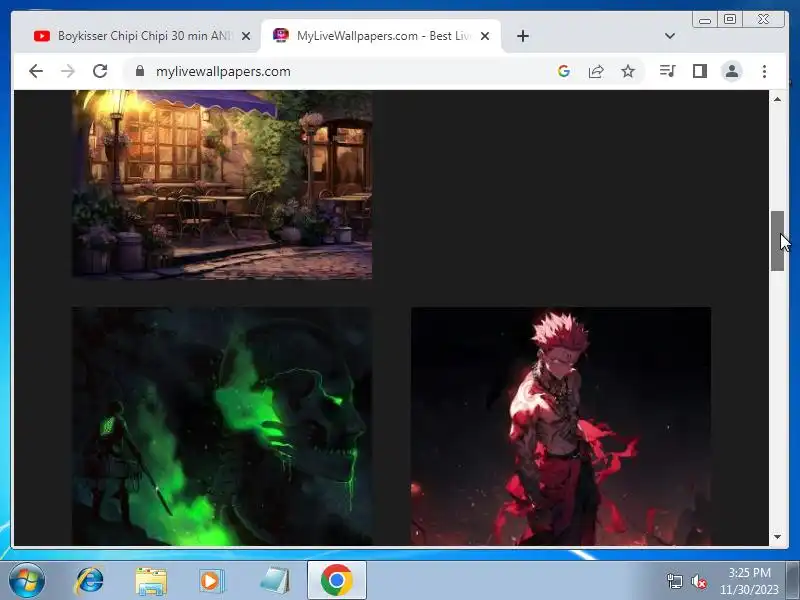Viewport: 800px width, 600px height.
Task: Click the Chrome taskbar button
Action: point(337,581)
